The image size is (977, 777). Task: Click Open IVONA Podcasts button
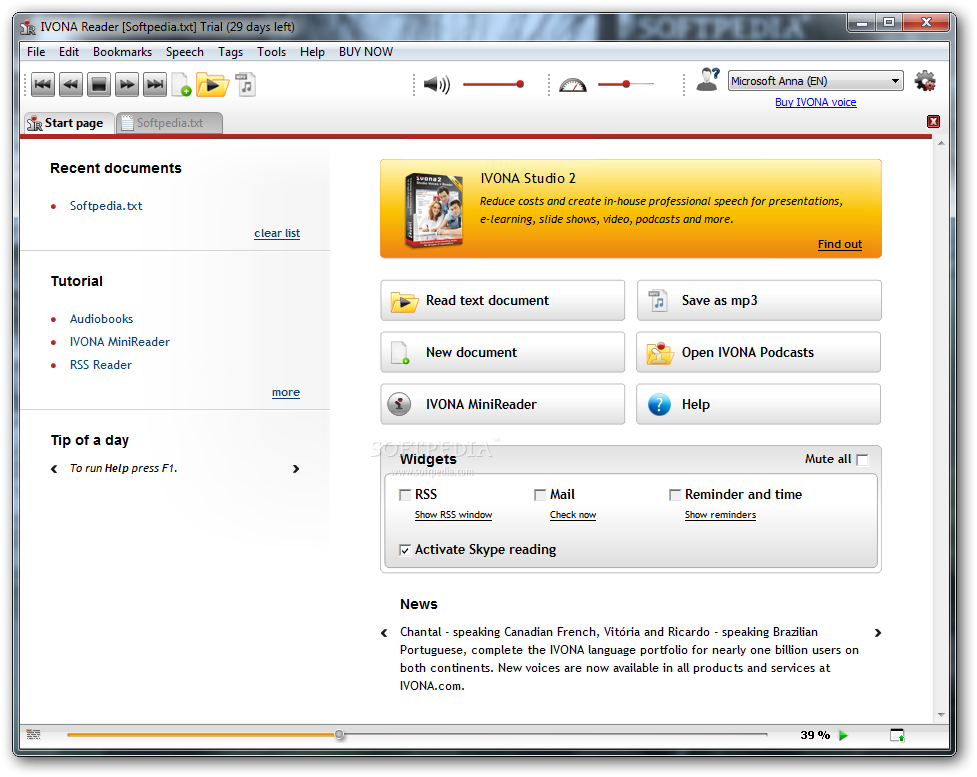(758, 352)
